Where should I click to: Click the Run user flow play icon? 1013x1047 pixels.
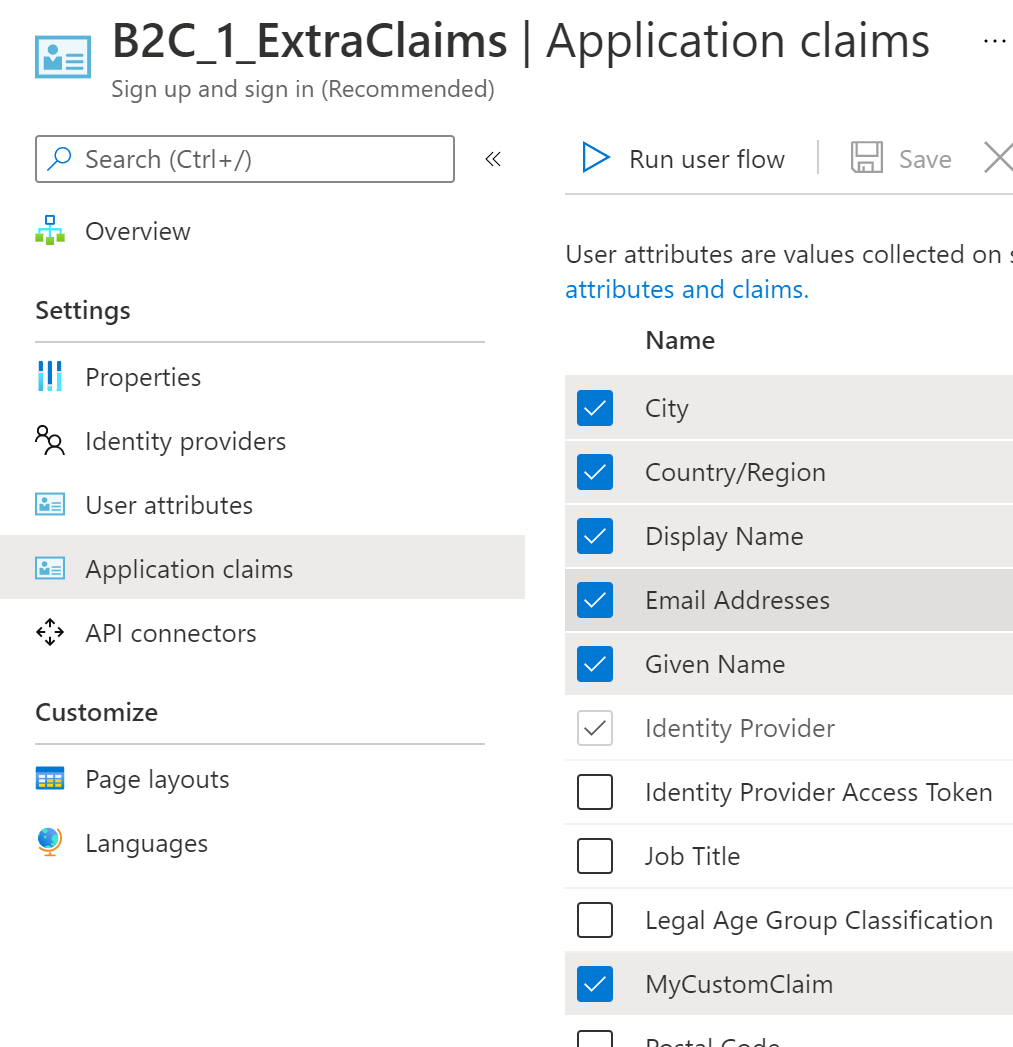pos(597,158)
